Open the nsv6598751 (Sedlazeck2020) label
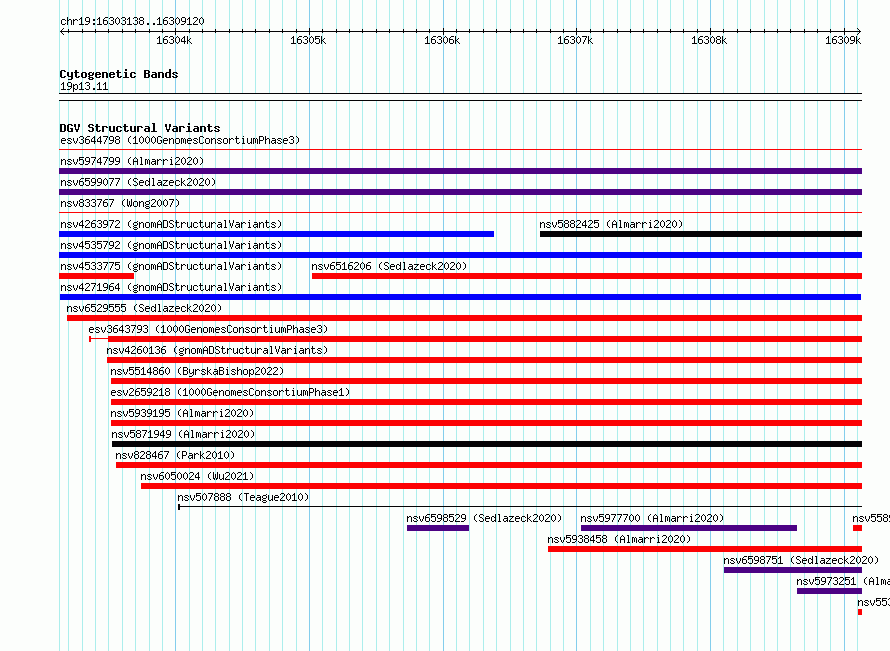Viewport: 890px width, 651px height. tap(801, 560)
